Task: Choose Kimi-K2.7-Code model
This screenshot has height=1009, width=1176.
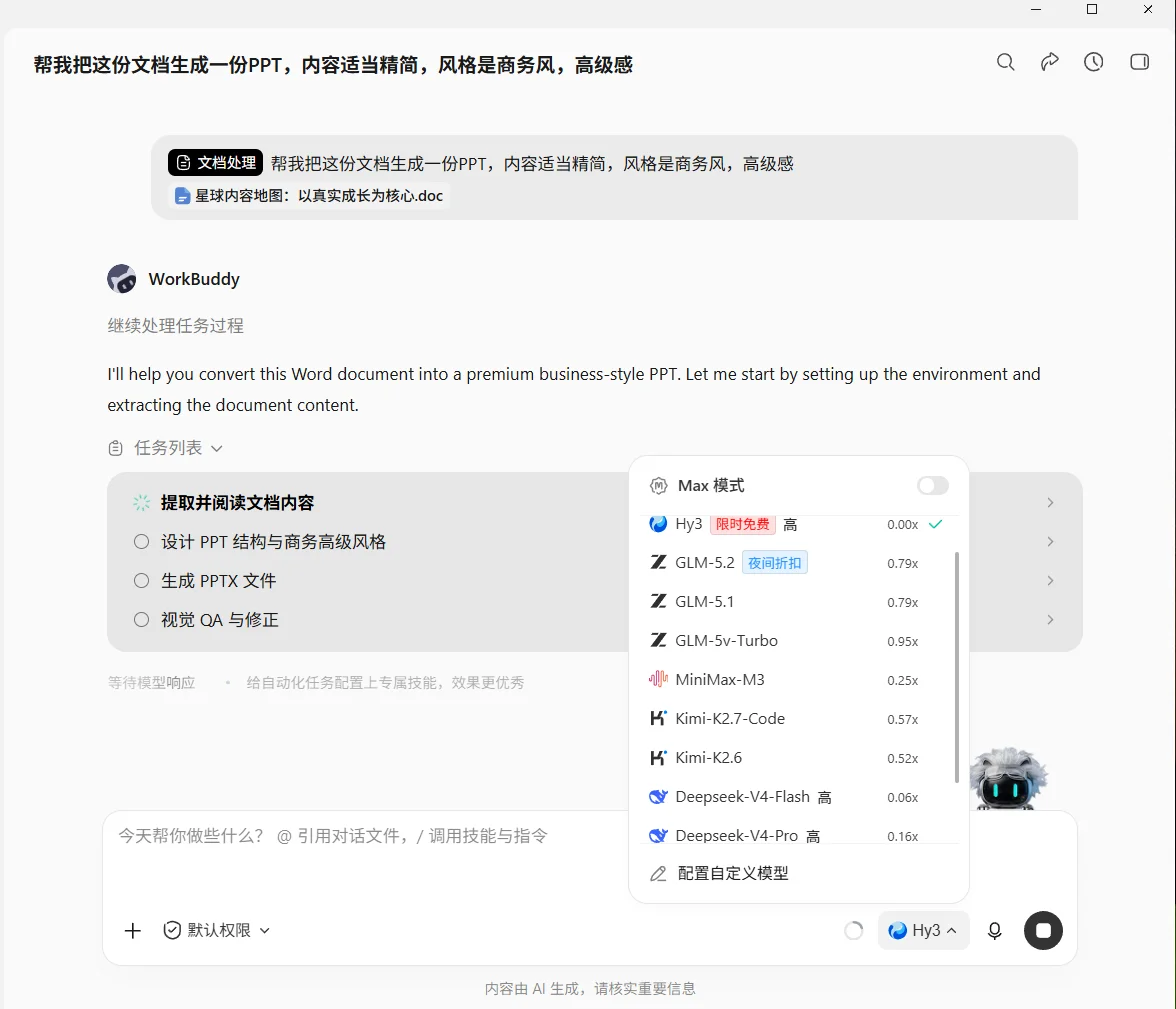Action: [x=797, y=719]
